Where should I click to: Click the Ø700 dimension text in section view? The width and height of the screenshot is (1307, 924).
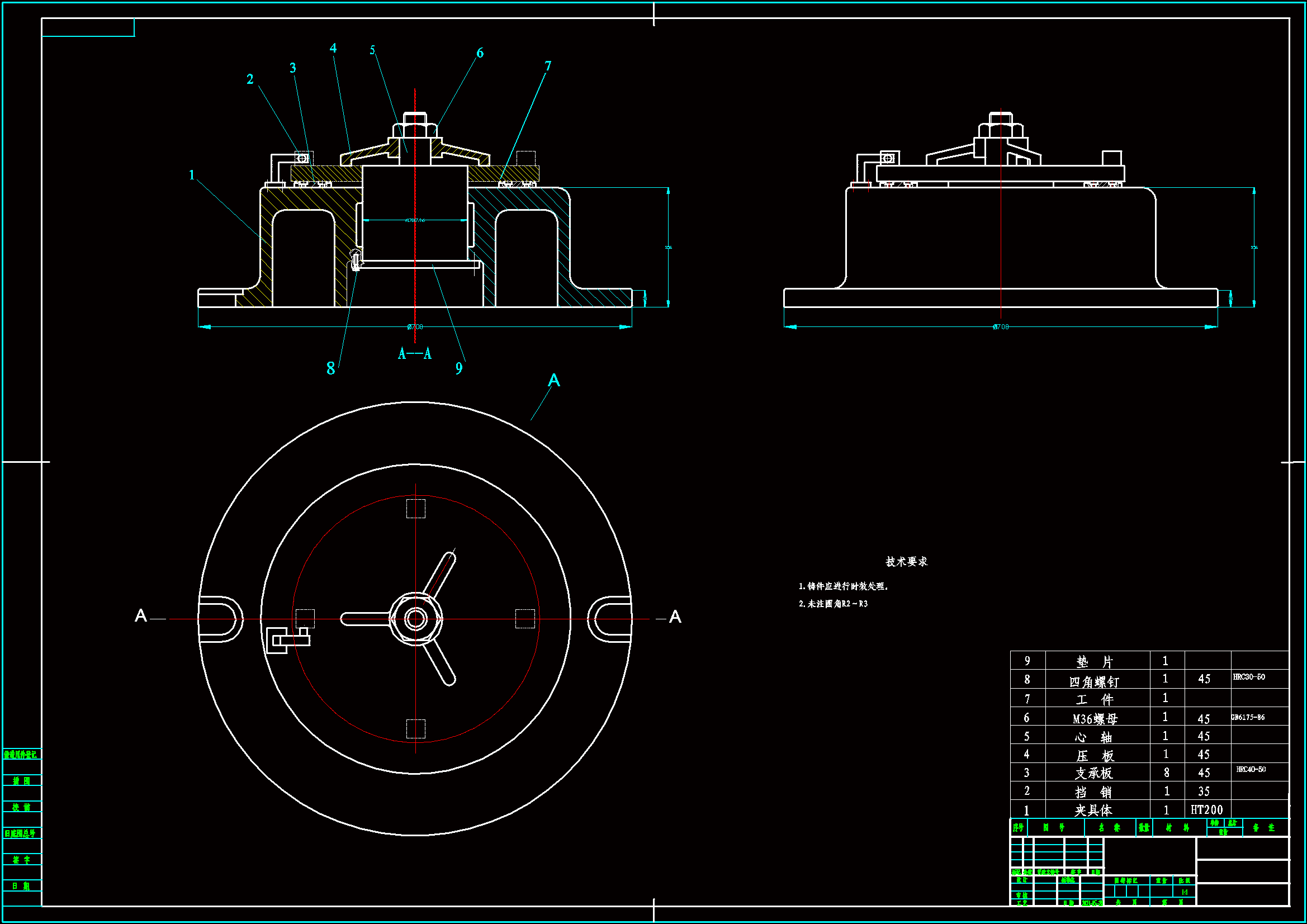click(x=415, y=327)
